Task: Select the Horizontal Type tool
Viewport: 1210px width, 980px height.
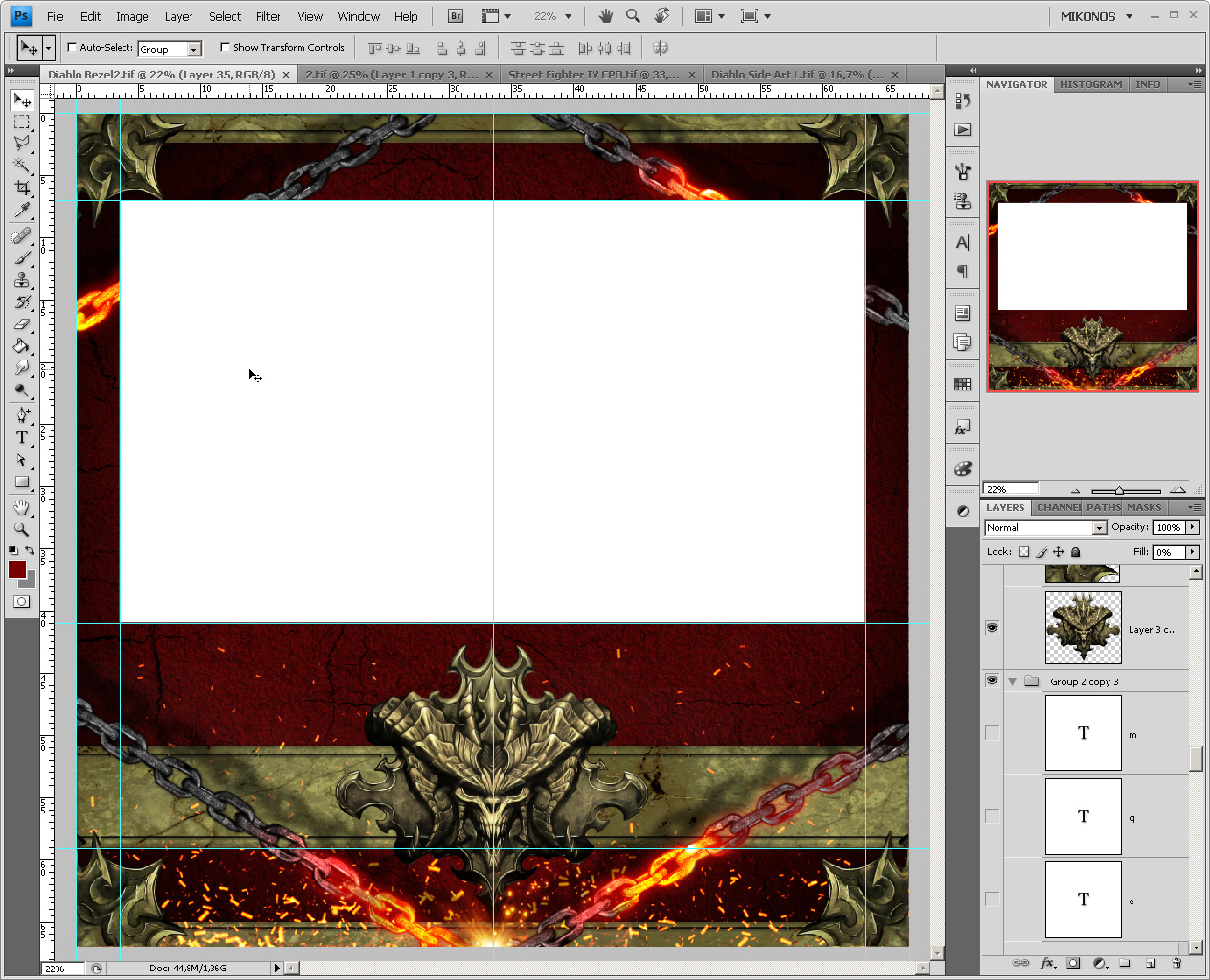Action: (x=21, y=437)
